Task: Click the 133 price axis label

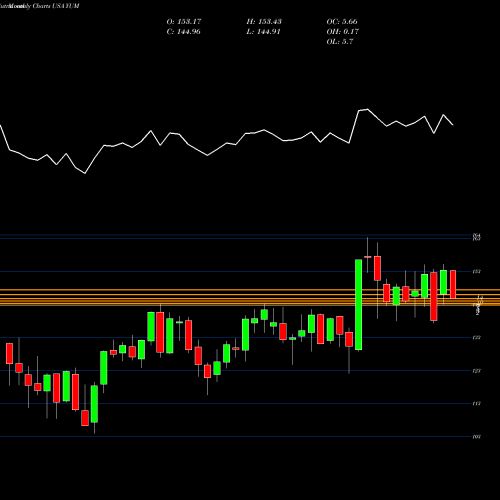Action: coord(477,338)
